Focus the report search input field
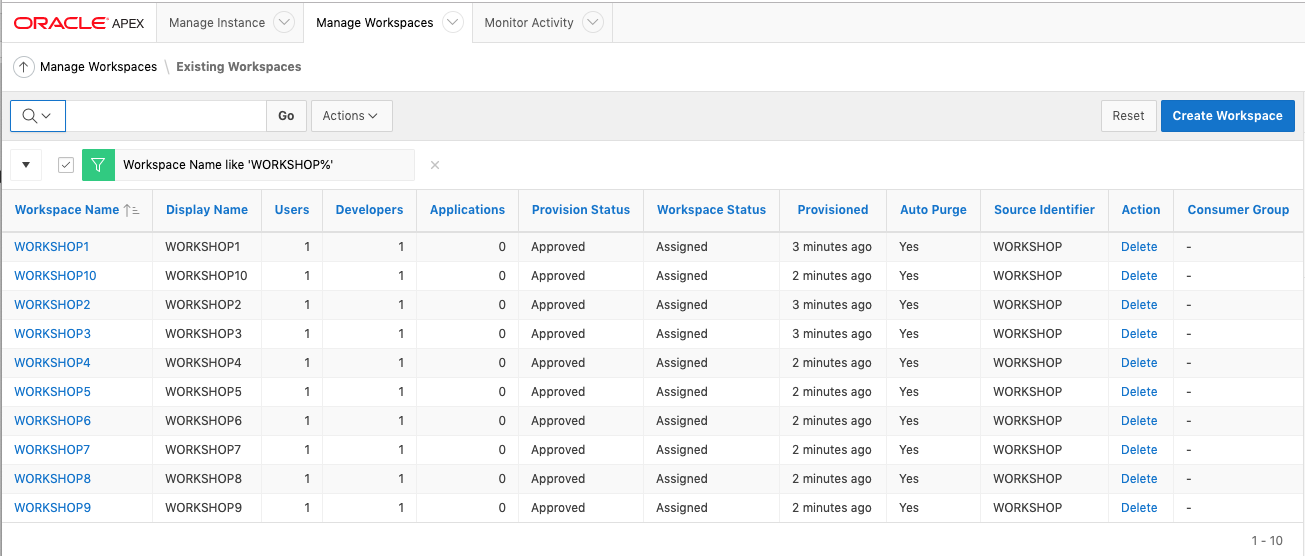 point(166,116)
